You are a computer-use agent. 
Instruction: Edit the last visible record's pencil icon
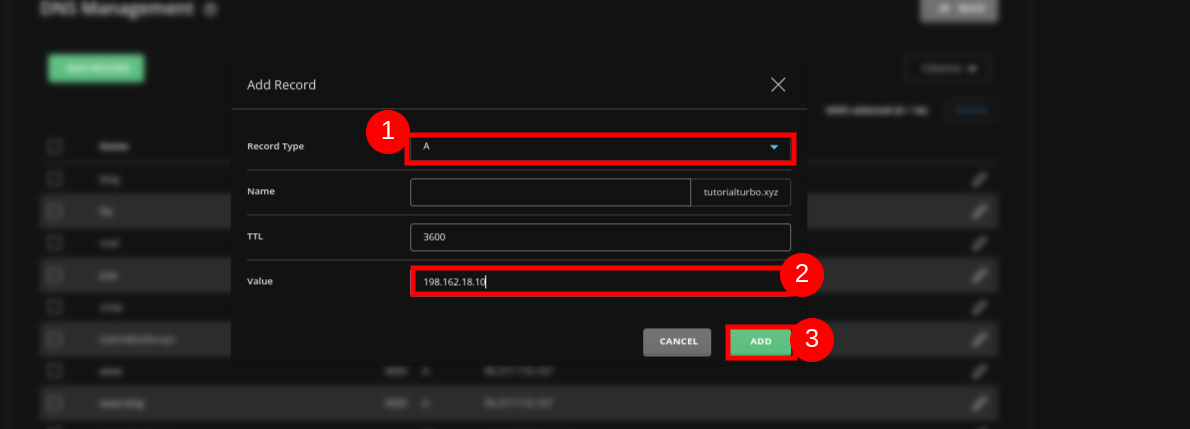[979, 403]
